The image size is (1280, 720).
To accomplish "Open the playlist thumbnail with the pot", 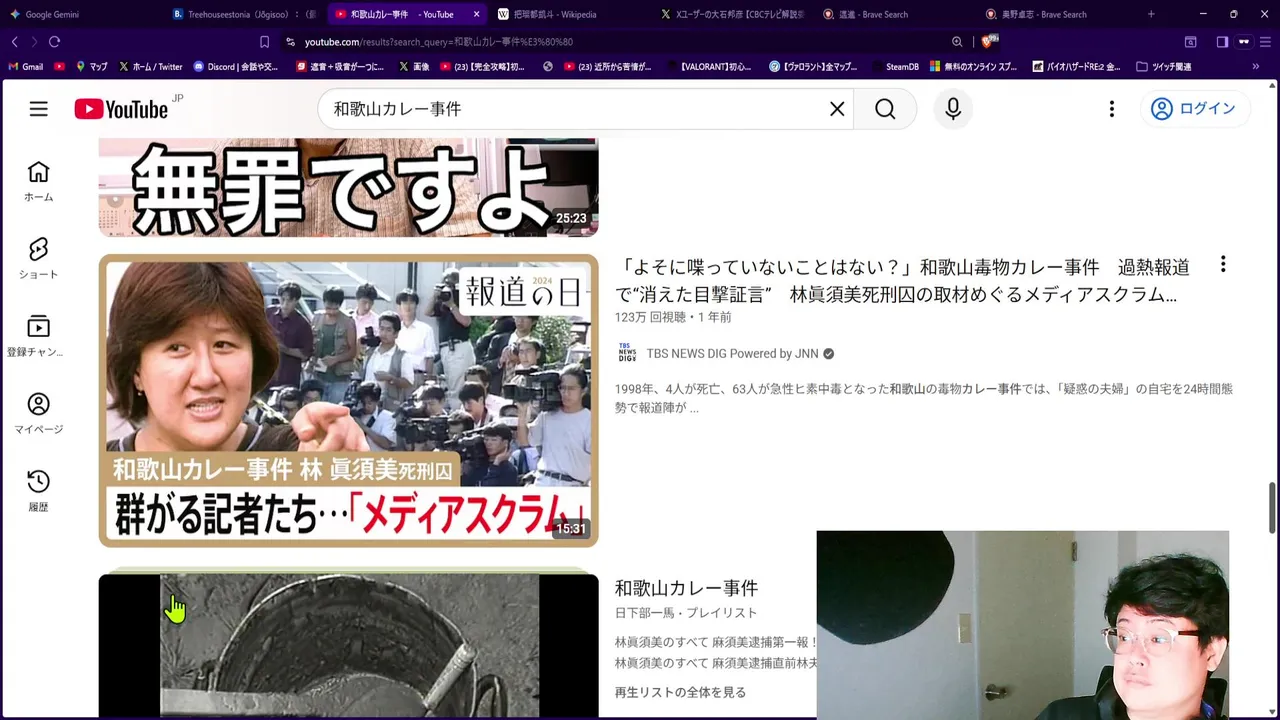I will pos(348,645).
